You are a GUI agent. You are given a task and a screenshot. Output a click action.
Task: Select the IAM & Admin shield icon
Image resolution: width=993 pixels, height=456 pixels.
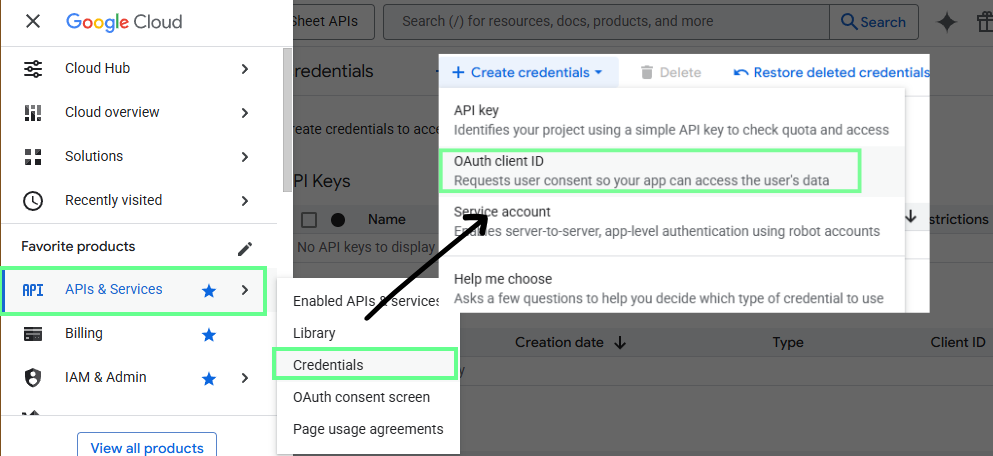pos(33,378)
